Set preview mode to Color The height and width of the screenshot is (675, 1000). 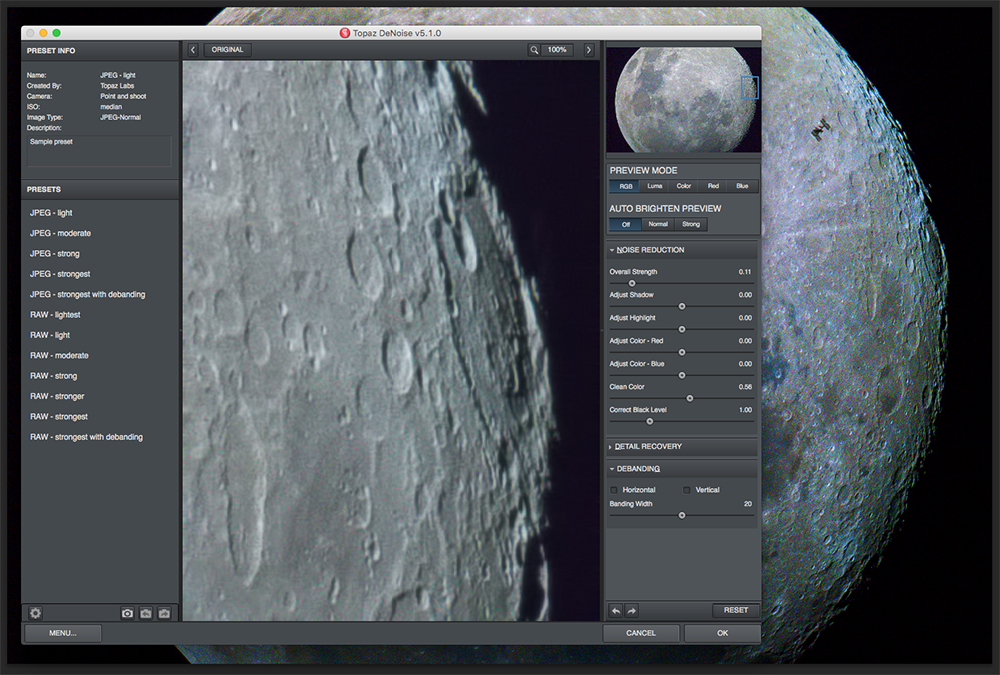(x=684, y=186)
